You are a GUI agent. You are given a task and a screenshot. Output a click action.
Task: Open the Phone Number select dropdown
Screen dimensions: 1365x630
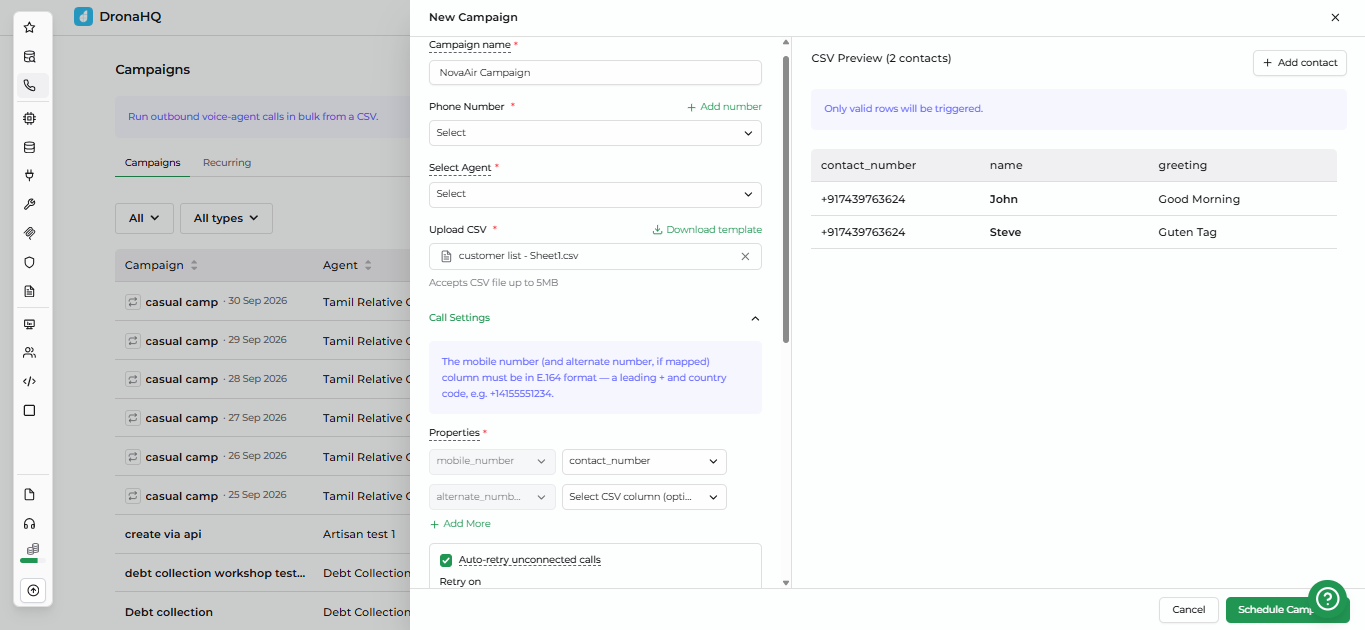(595, 133)
